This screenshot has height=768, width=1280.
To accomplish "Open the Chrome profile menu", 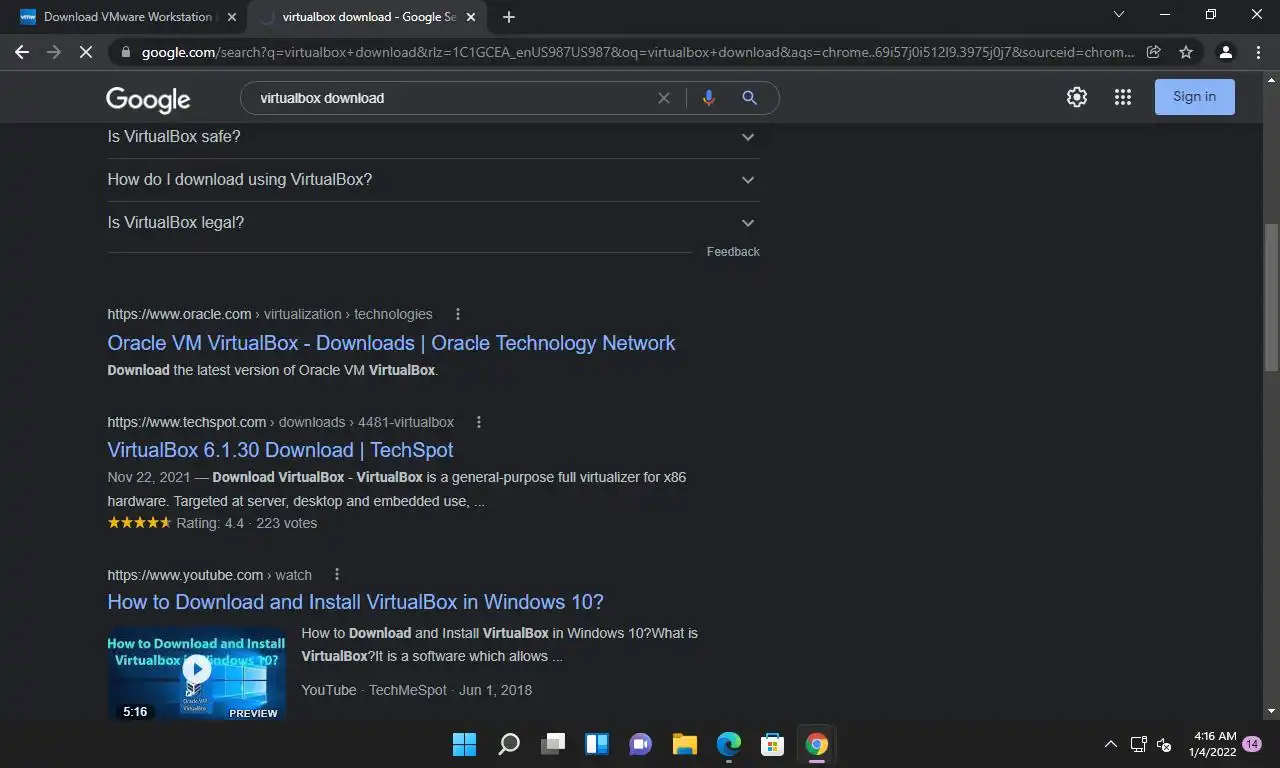I will (1225, 52).
